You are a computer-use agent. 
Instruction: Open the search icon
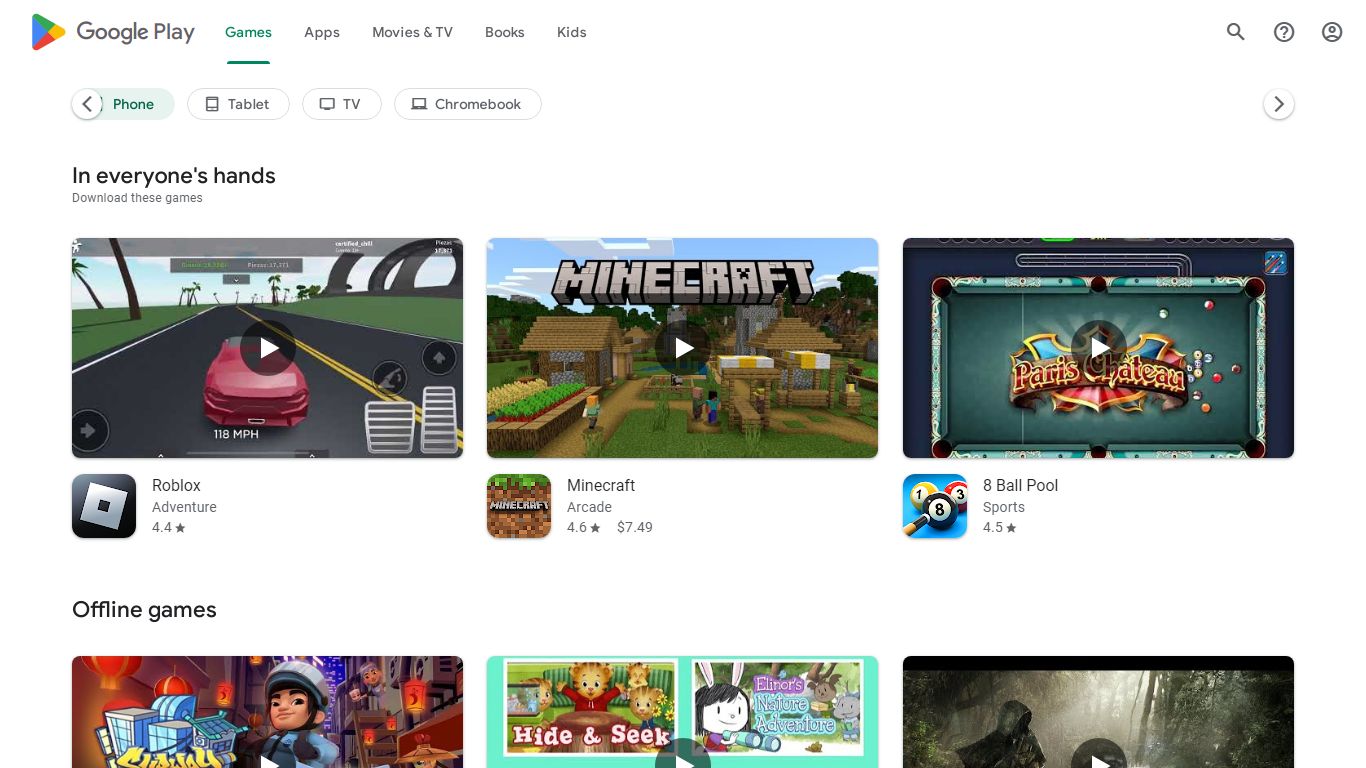tap(1236, 32)
